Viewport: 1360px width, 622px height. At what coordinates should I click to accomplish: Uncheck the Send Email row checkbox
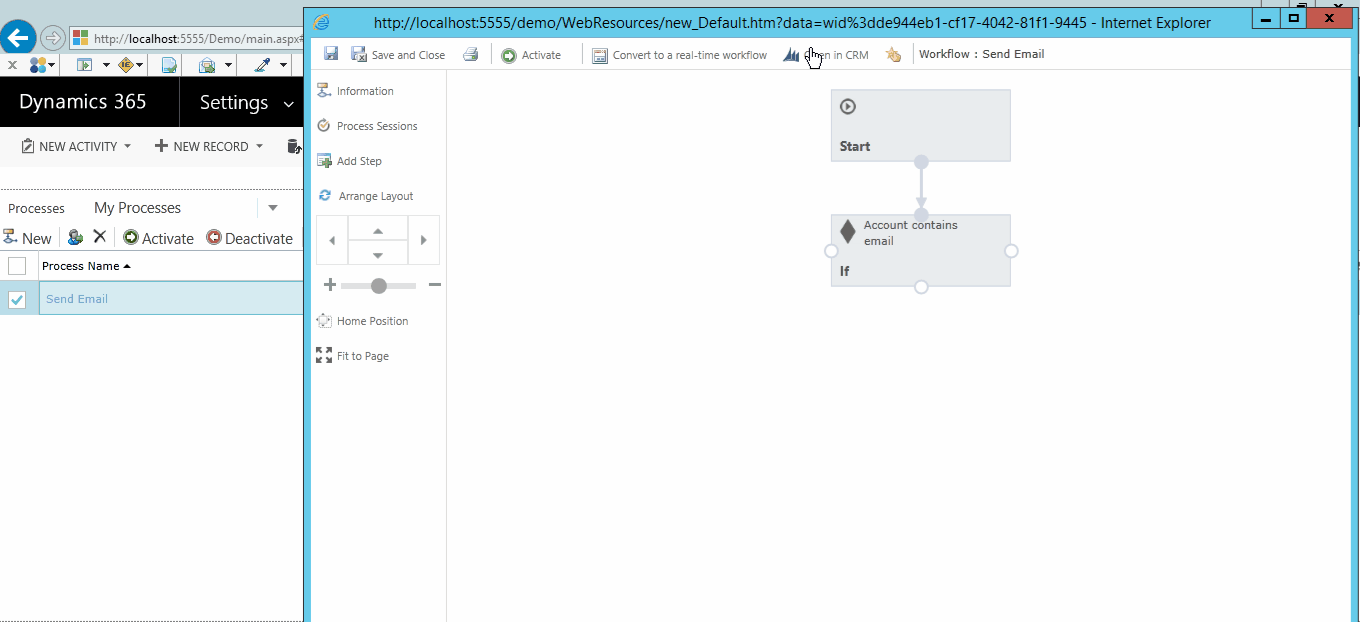[17, 299]
